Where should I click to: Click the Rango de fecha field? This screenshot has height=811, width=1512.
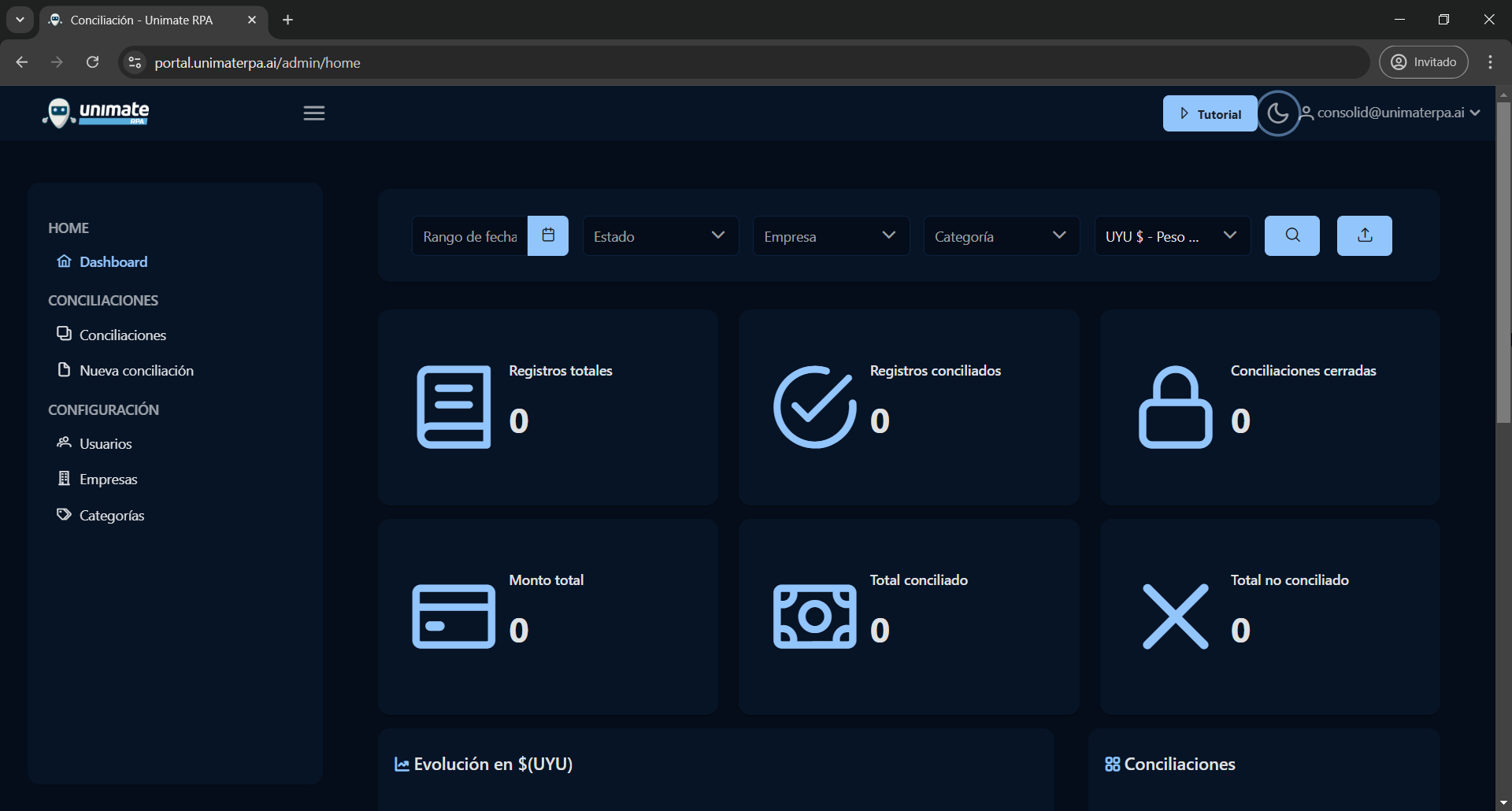470,236
